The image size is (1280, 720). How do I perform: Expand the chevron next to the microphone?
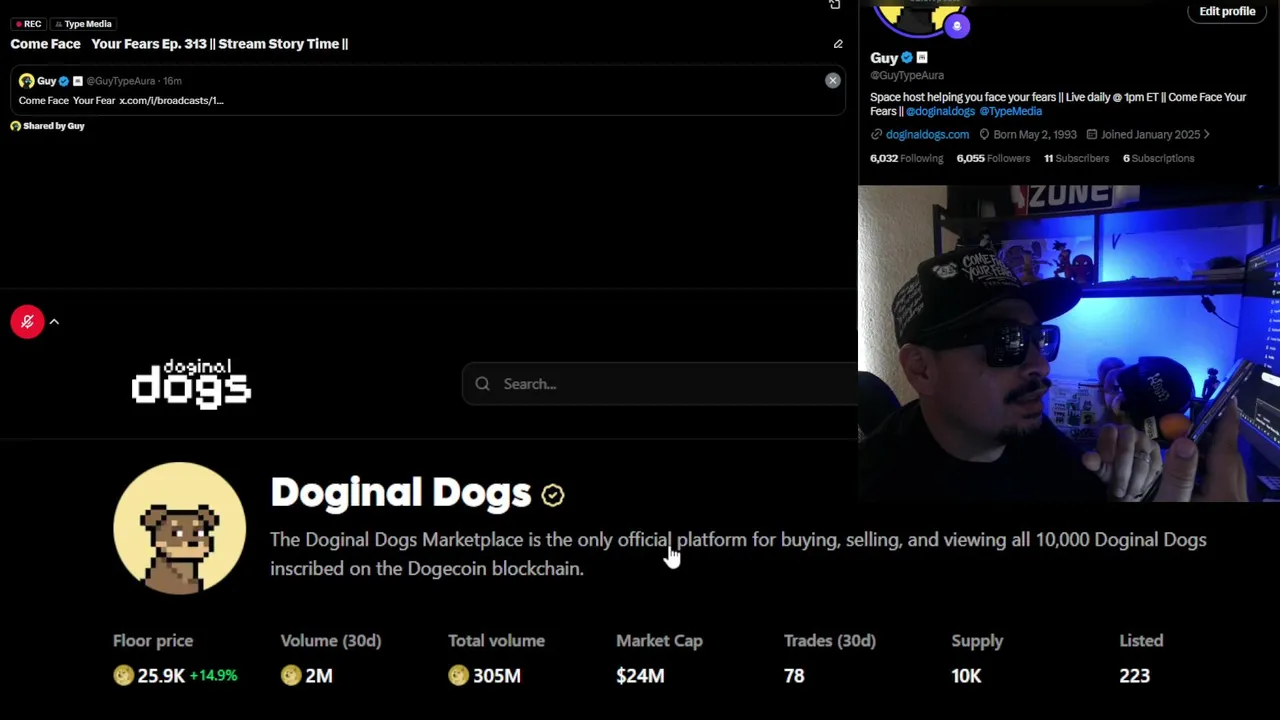[54, 322]
